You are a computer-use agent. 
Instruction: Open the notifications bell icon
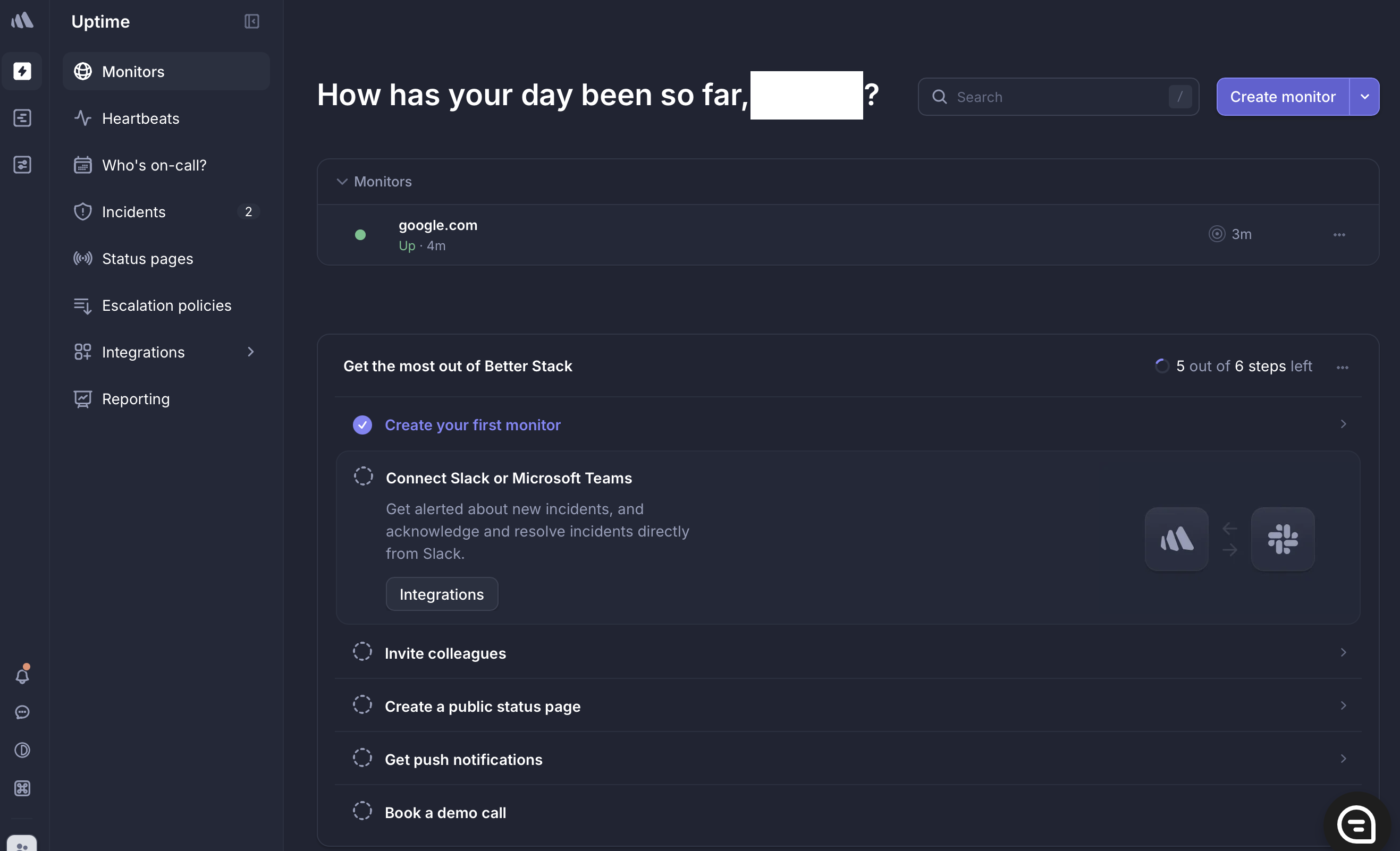point(22,676)
